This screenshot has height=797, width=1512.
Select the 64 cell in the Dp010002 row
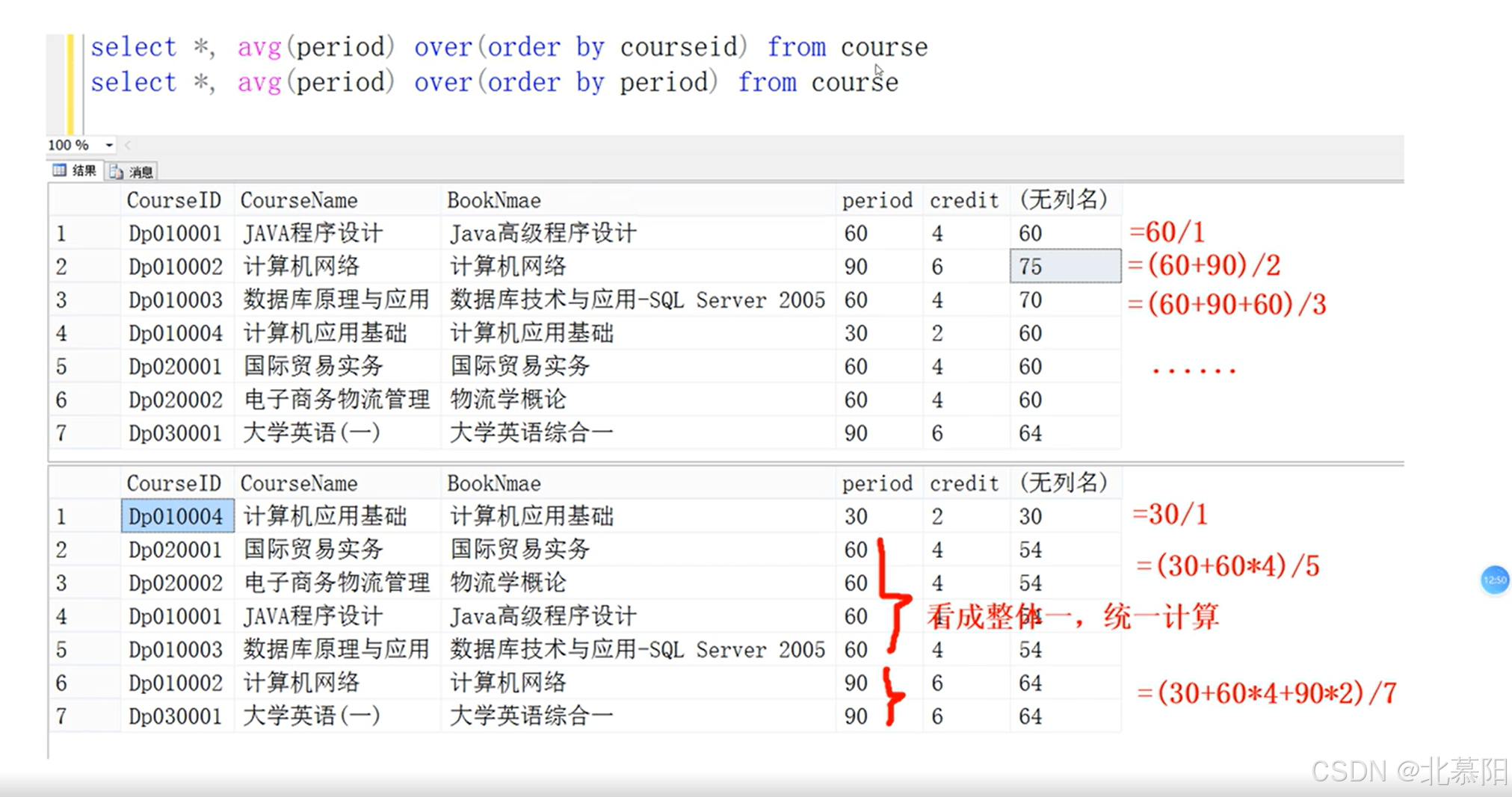(1066, 683)
